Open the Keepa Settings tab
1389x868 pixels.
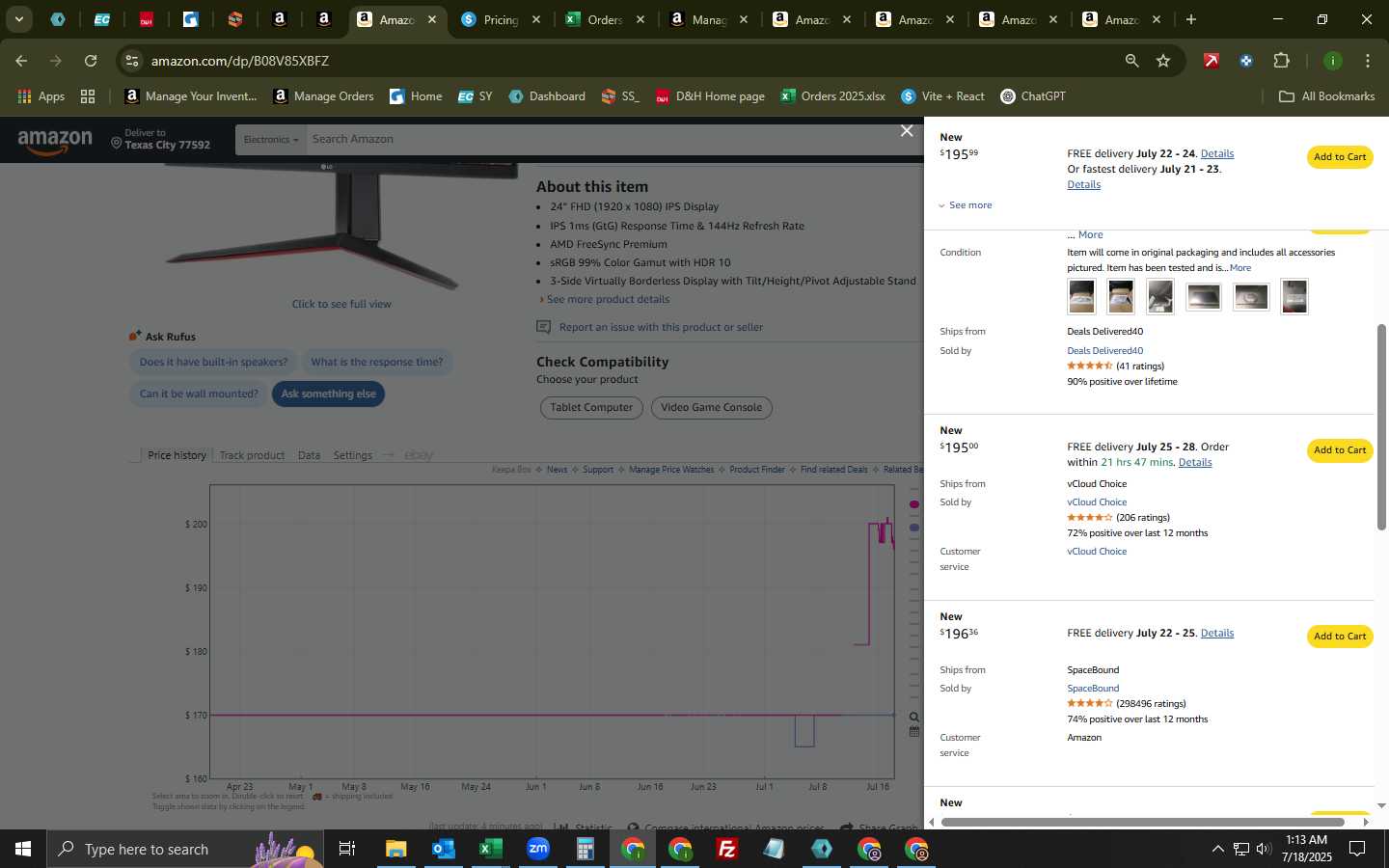click(x=352, y=455)
